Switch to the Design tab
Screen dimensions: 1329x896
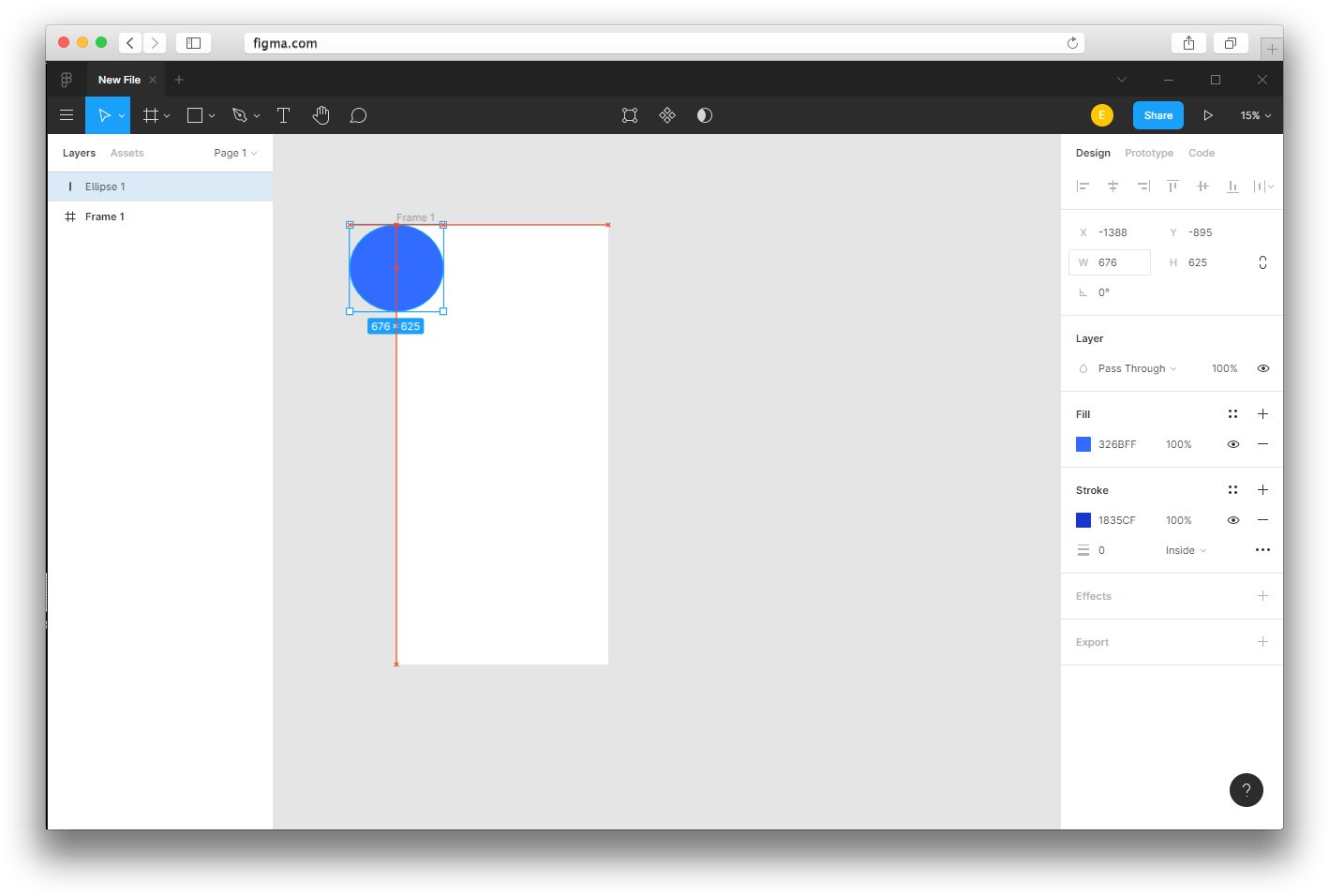pyautogui.click(x=1093, y=153)
